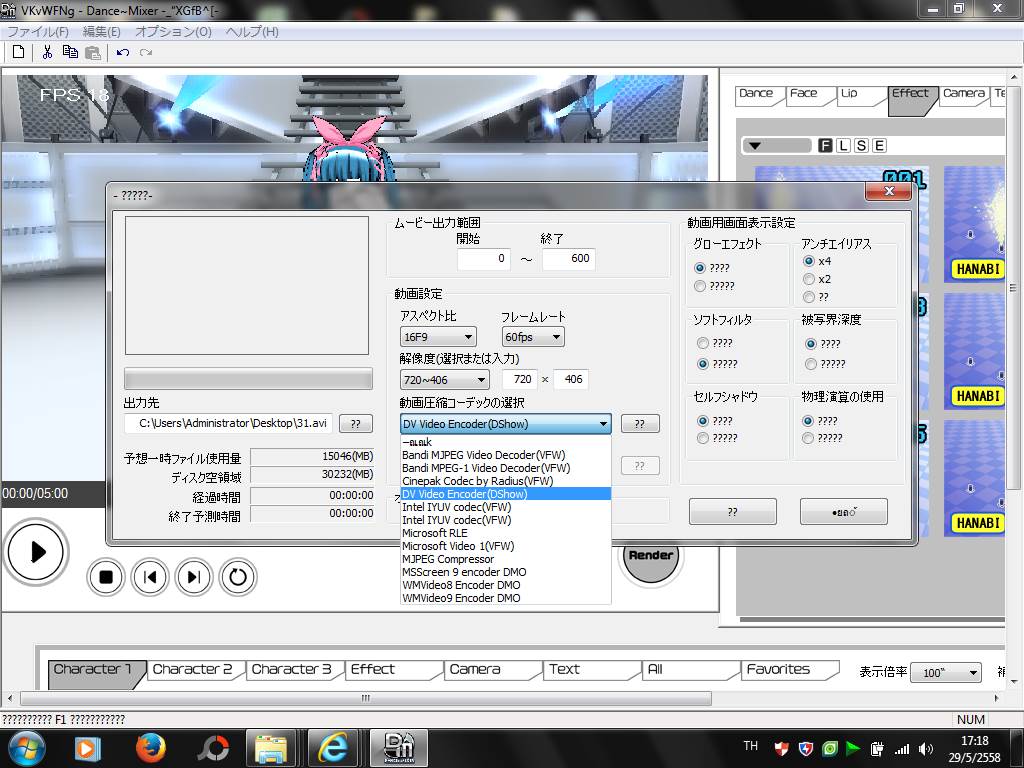Open the 編集(E) menu
This screenshot has height=768, width=1024.
pyautogui.click(x=101, y=32)
